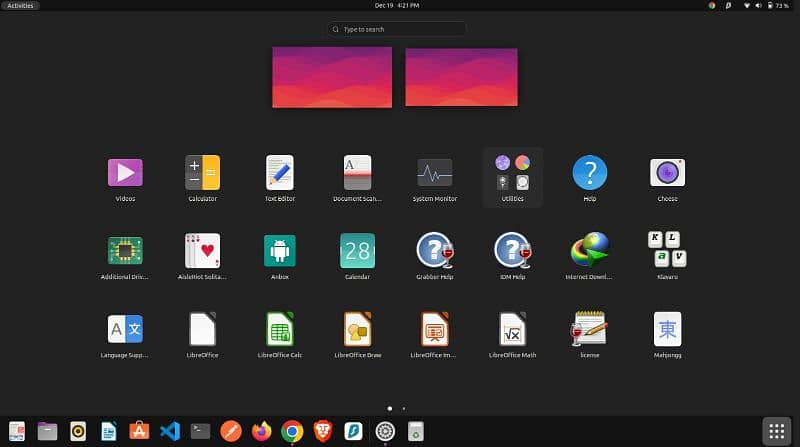Launch the Calculator app
This screenshot has height=447, width=800.
pos(202,173)
